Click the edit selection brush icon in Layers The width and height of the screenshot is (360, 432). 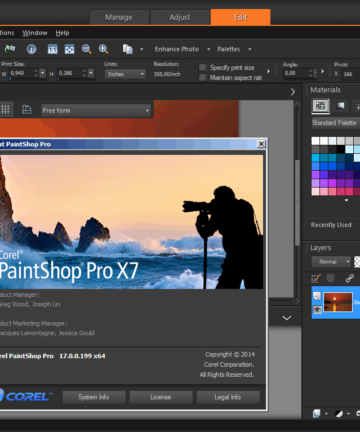tap(315, 278)
